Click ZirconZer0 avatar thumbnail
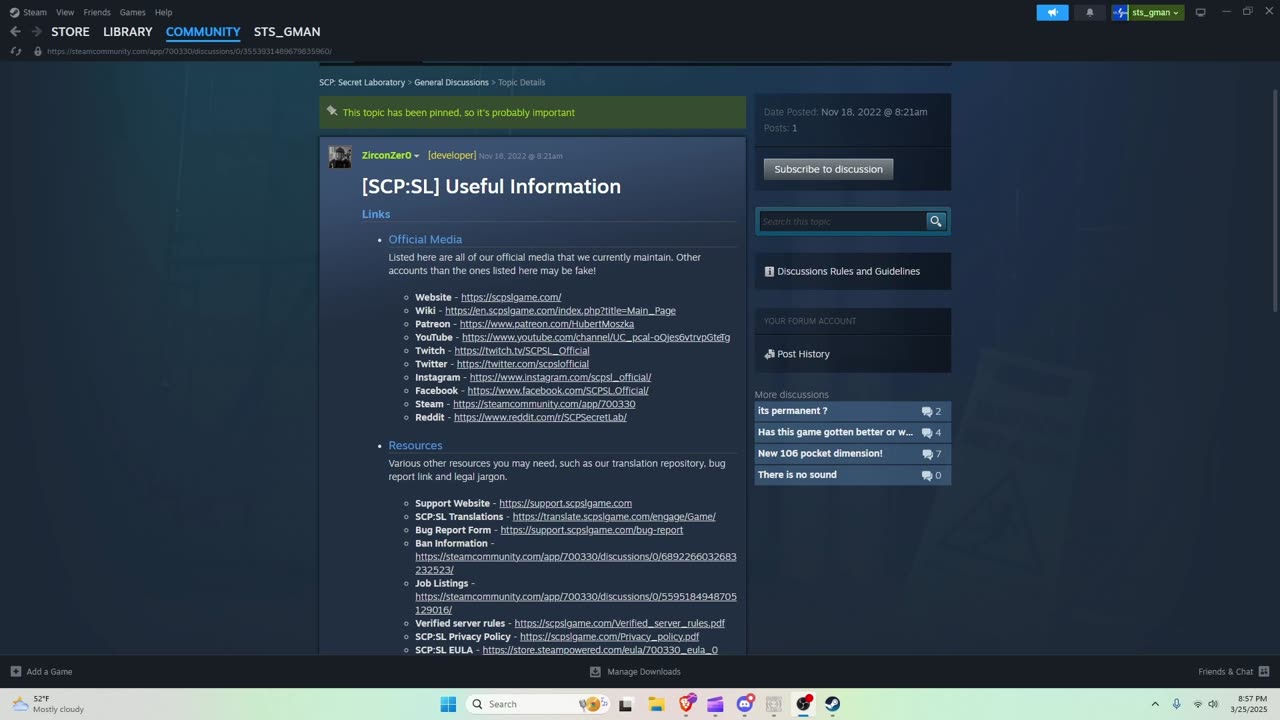This screenshot has height=720, width=1280. tap(340, 156)
